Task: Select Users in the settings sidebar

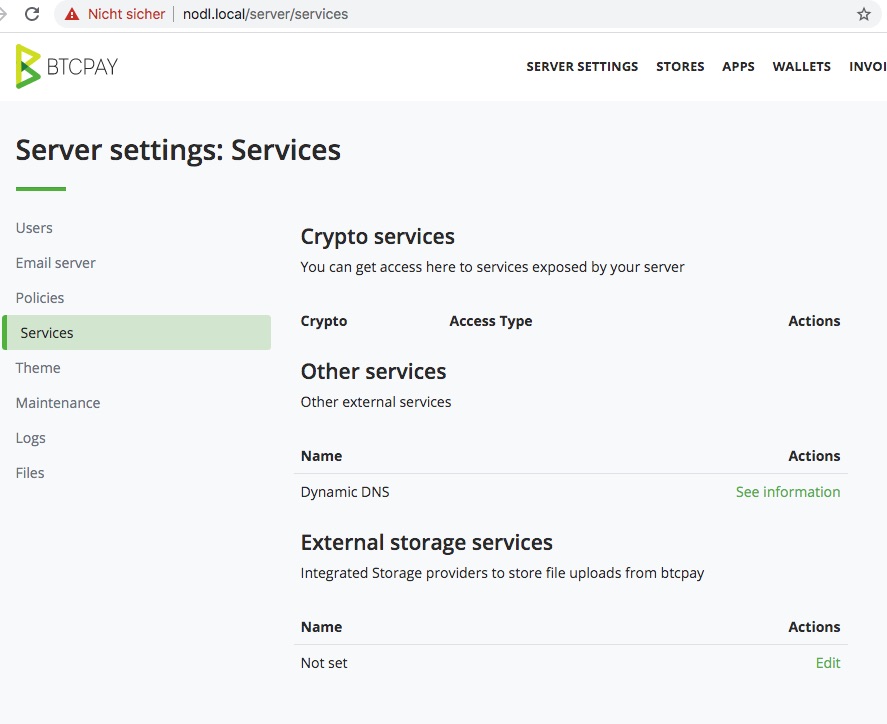Action: (34, 228)
